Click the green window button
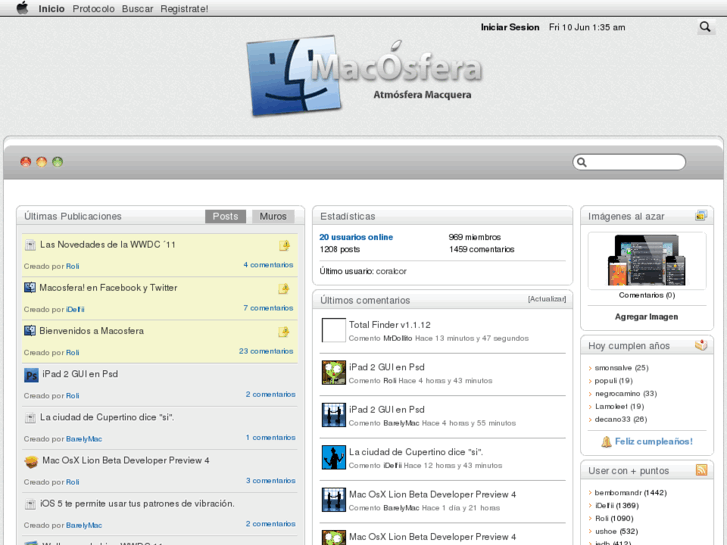Viewport: 727px width, 545px height. [x=57, y=162]
